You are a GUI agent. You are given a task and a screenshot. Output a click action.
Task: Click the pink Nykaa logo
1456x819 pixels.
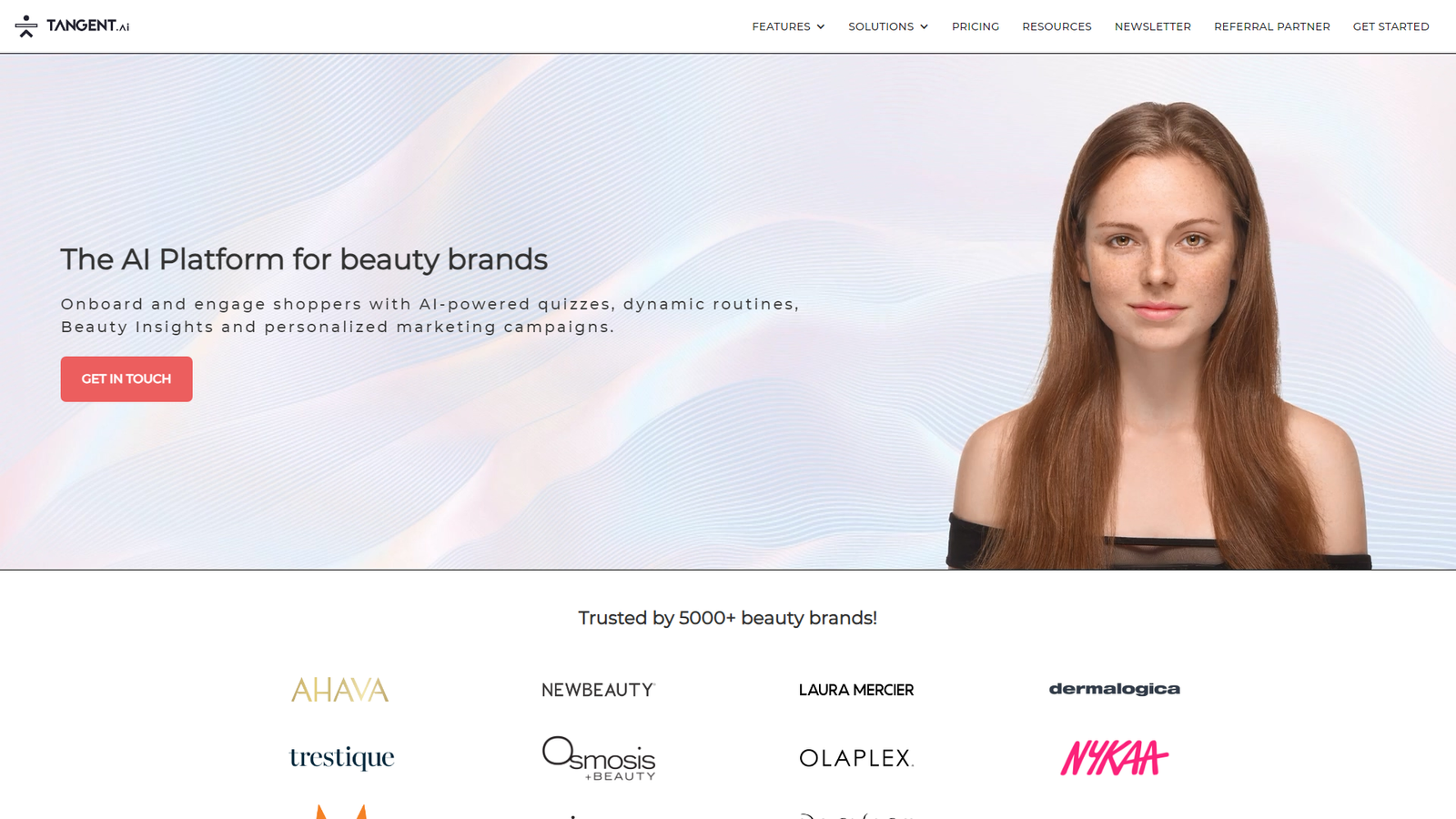[x=1115, y=757]
